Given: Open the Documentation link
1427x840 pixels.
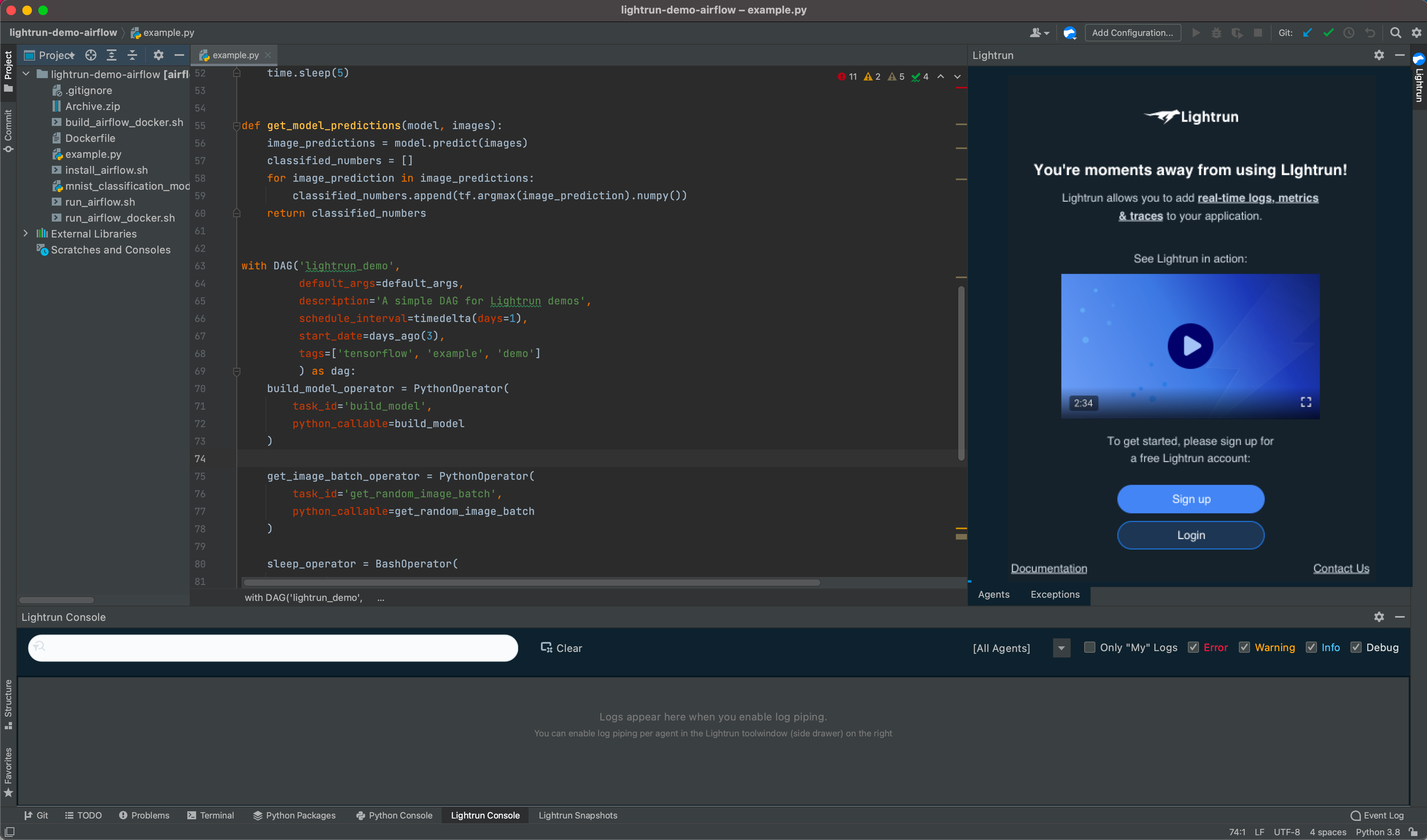Looking at the screenshot, I should click(1049, 568).
